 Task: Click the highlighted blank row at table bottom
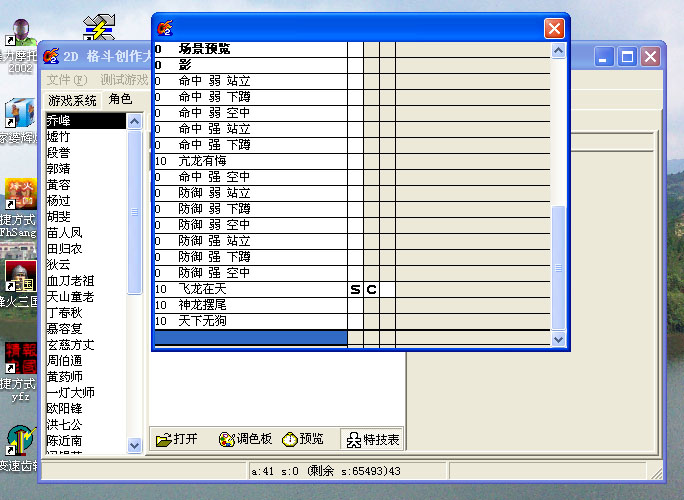point(251,338)
